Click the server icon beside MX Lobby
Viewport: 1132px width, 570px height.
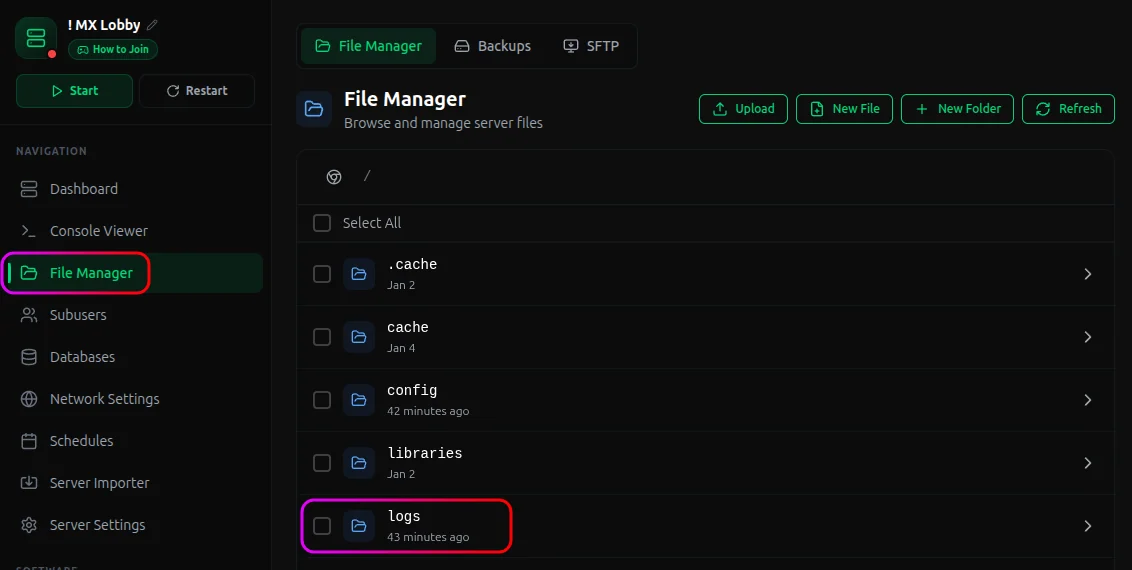[x=36, y=38]
